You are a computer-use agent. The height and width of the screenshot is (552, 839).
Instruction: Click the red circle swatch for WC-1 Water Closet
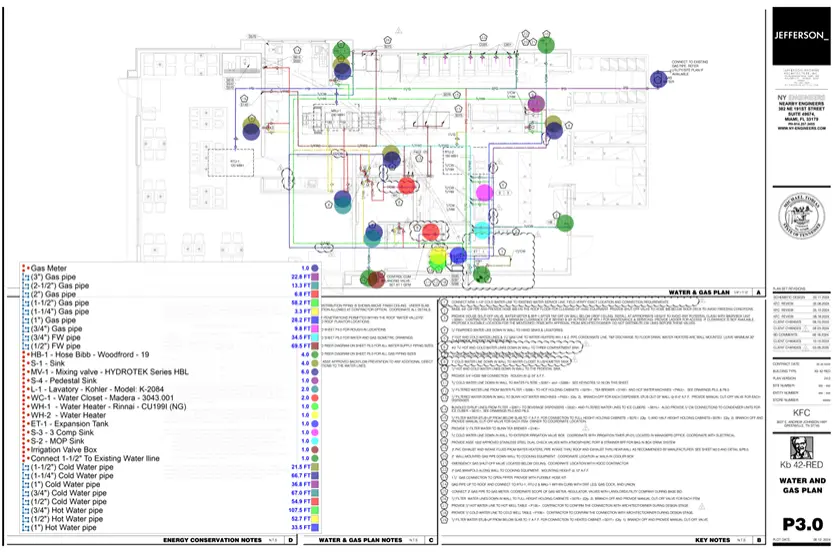click(315, 398)
